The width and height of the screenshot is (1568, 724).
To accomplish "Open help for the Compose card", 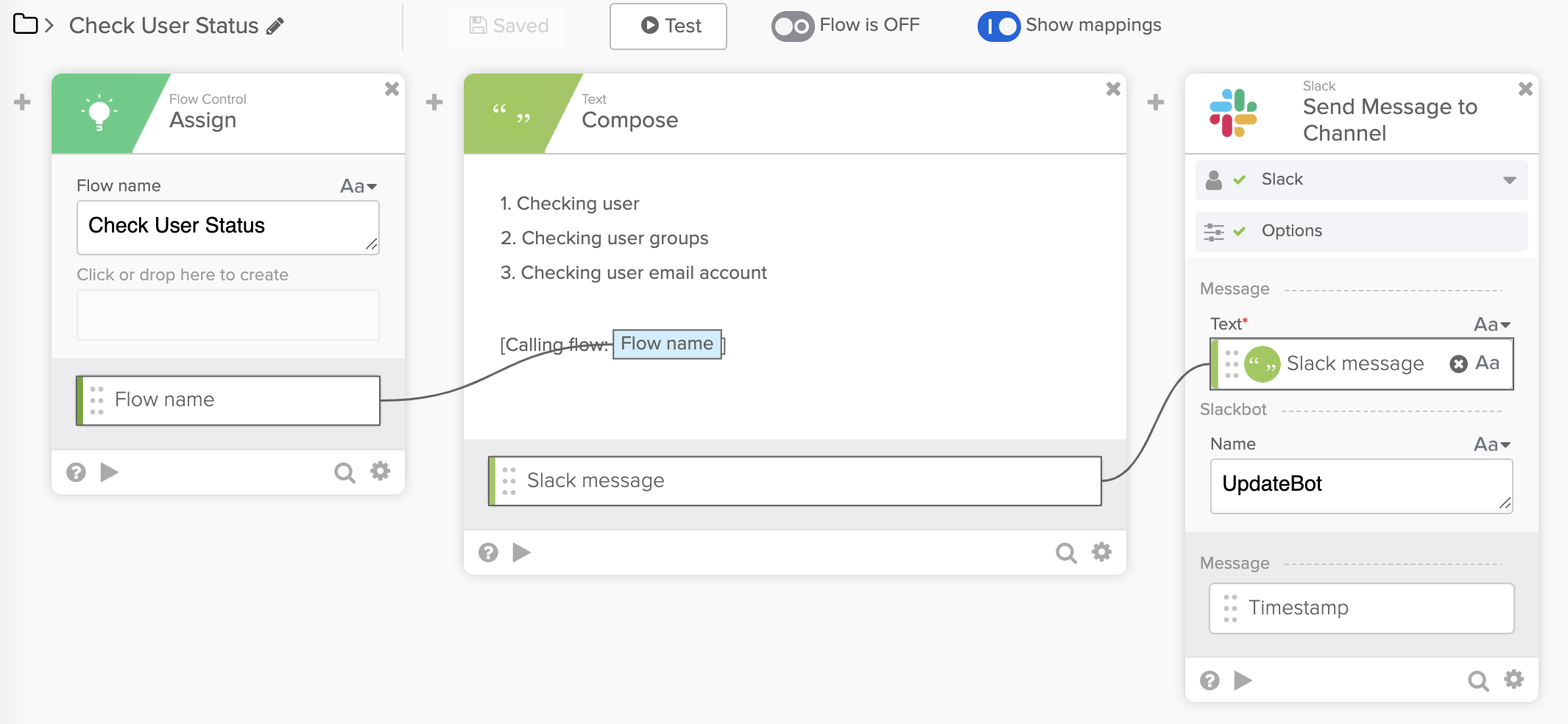I will click(488, 553).
